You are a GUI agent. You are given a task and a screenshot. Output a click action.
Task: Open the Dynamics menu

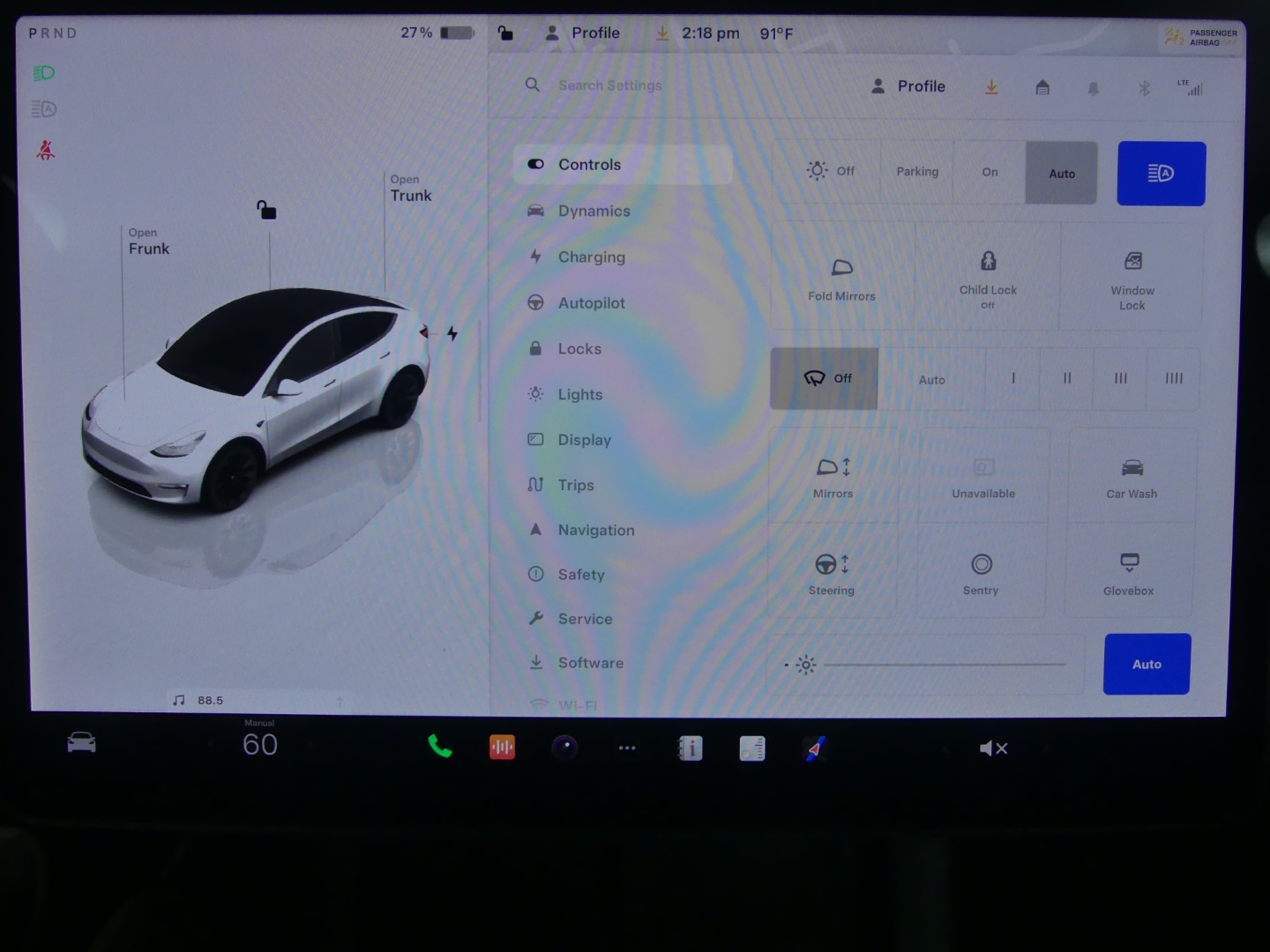tap(579, 211)
